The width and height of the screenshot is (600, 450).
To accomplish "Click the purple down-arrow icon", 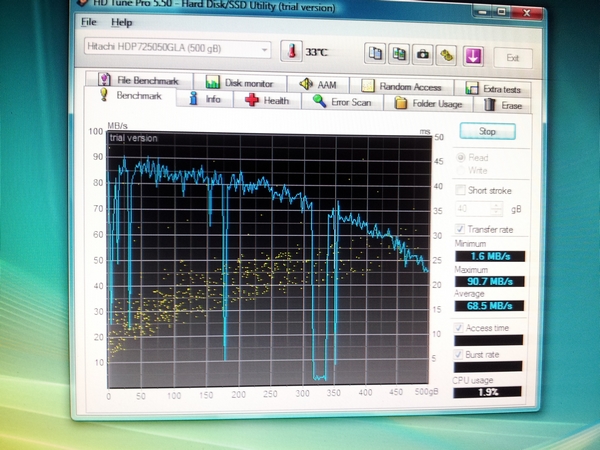I will [x=473, y=56].
